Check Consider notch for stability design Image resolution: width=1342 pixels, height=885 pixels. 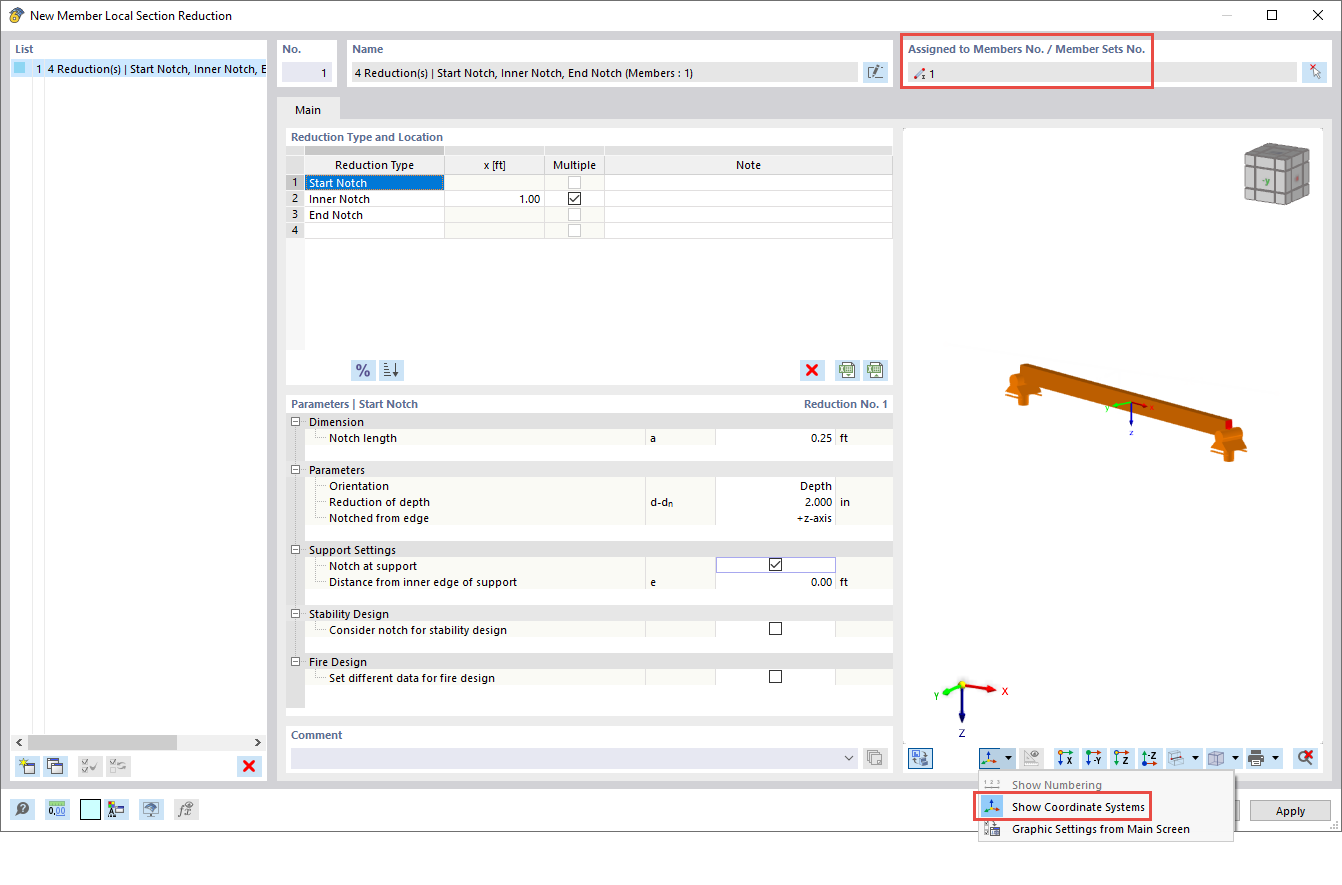(775, 628)
